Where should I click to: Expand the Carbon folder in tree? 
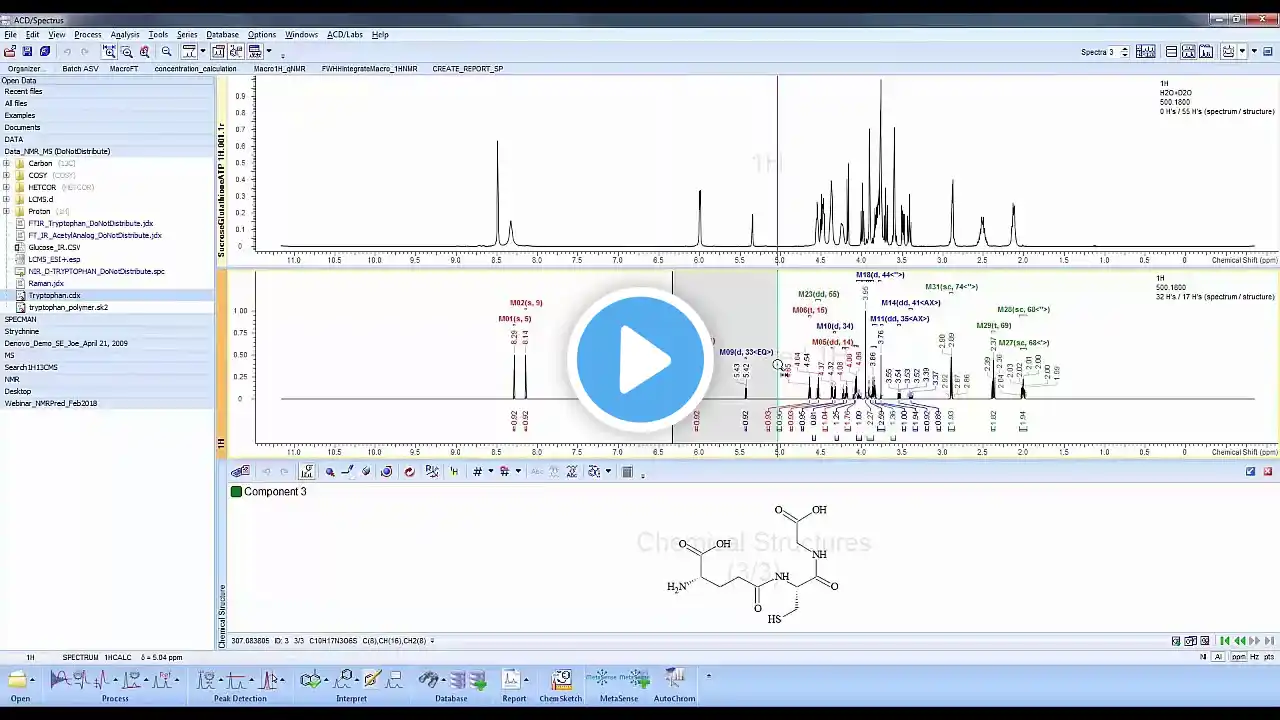[x=6, y=163]
